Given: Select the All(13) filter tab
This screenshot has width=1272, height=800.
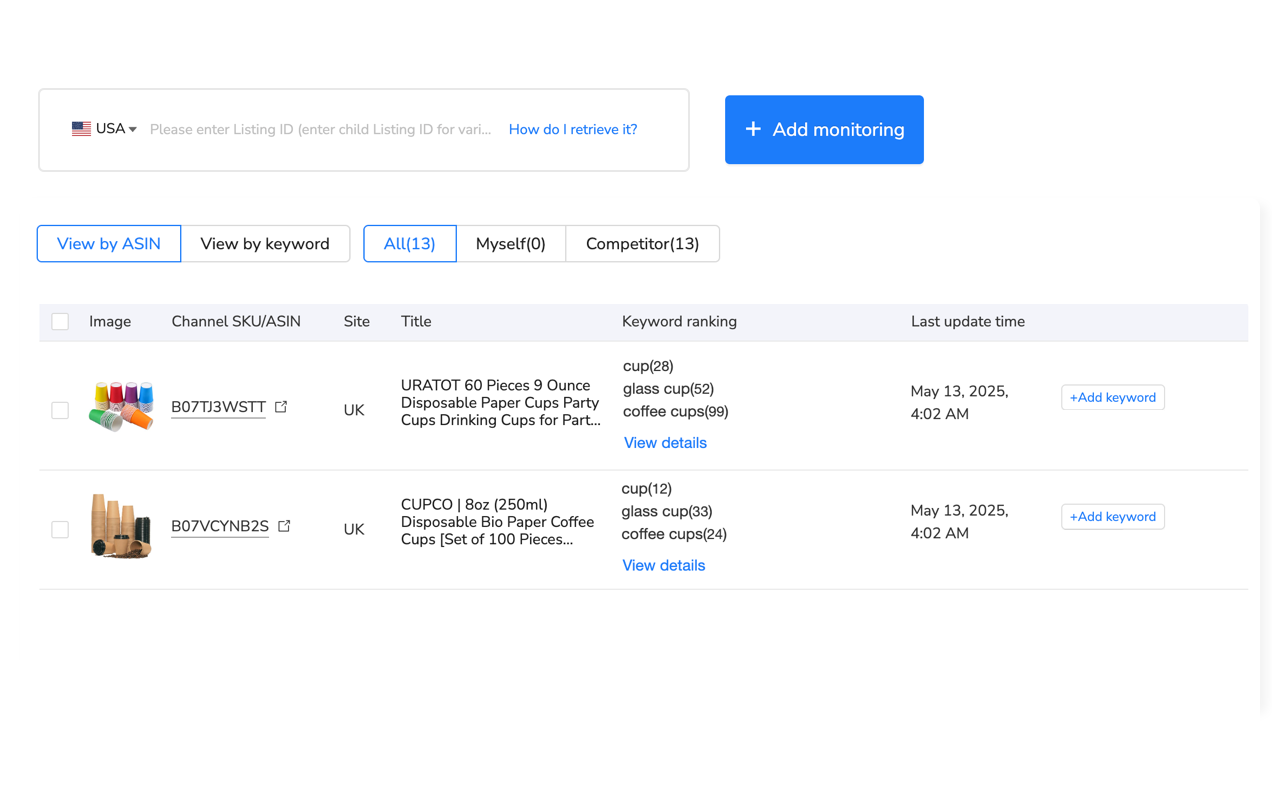Looking at the screenshot, I should pos(410,243).
